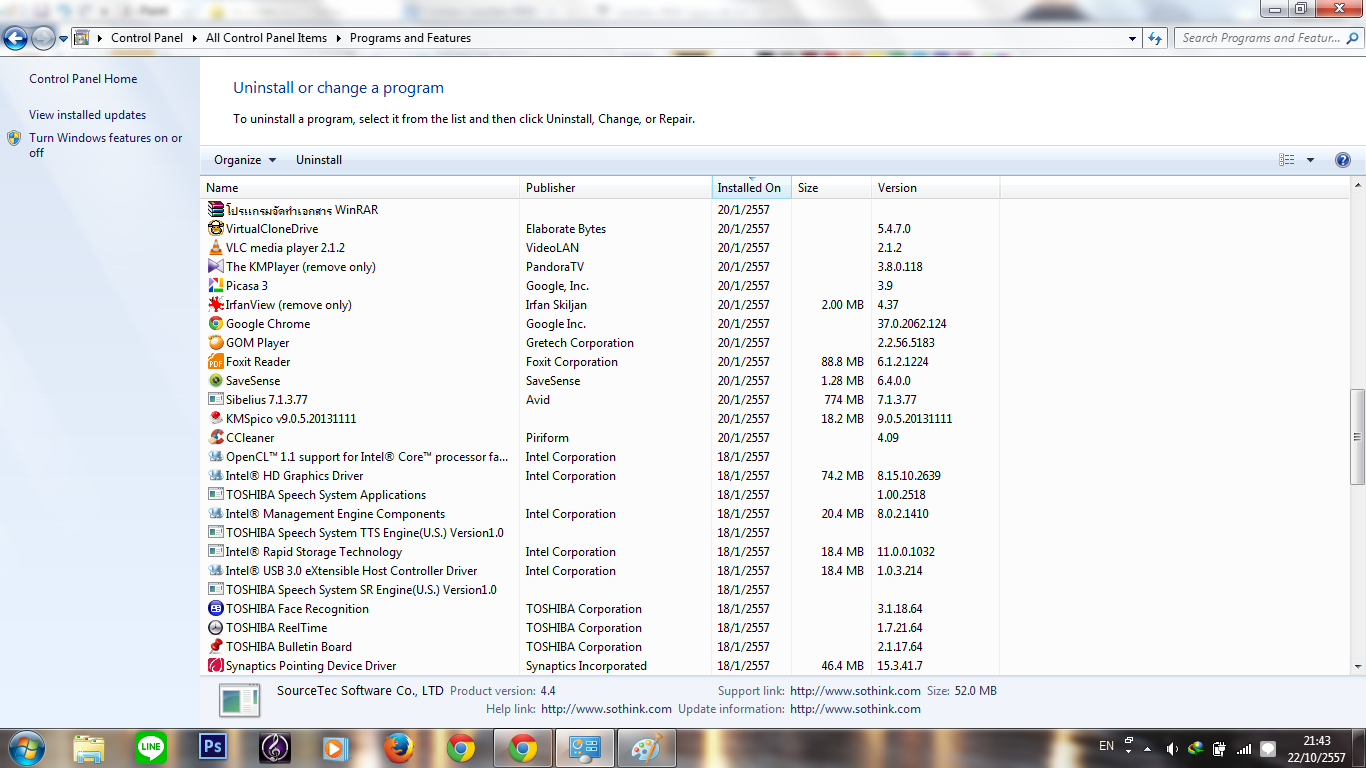
Task: Sort by the Publisher column header
Action: click(x=616, y=188)
